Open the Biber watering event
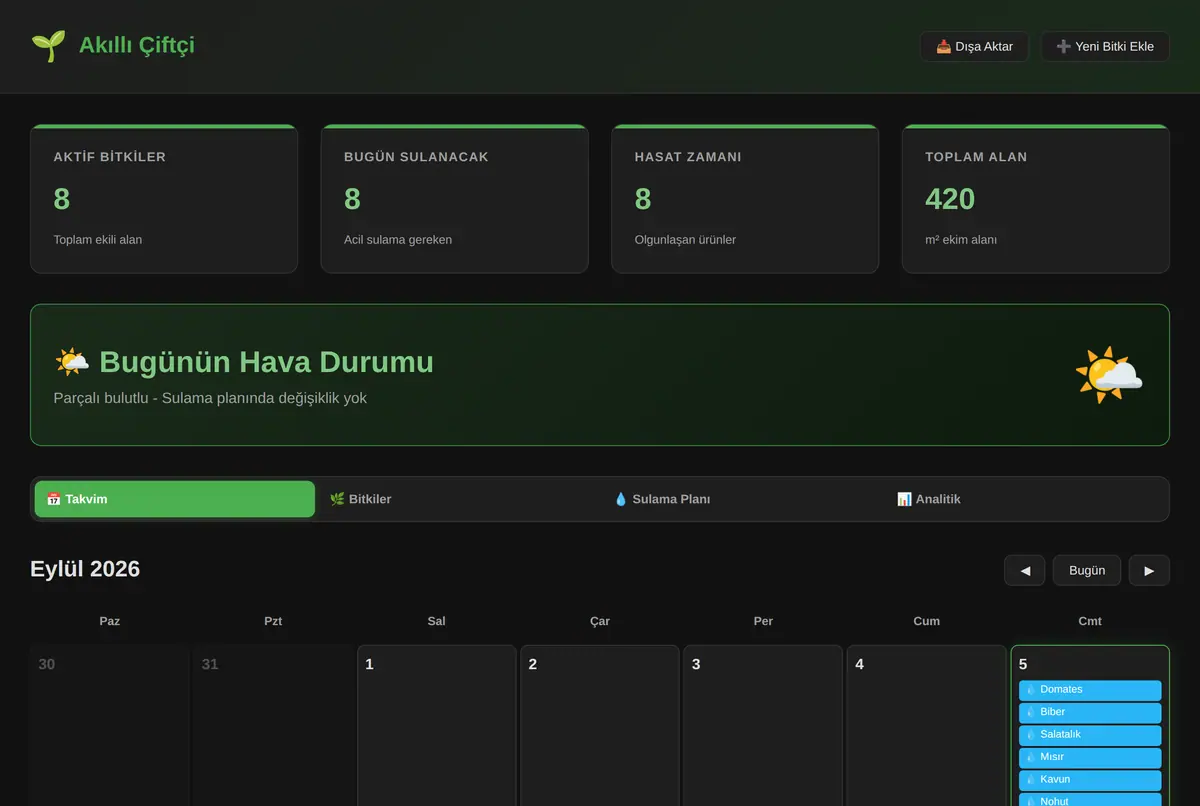1200x806 pixels. click(1090, 712)
